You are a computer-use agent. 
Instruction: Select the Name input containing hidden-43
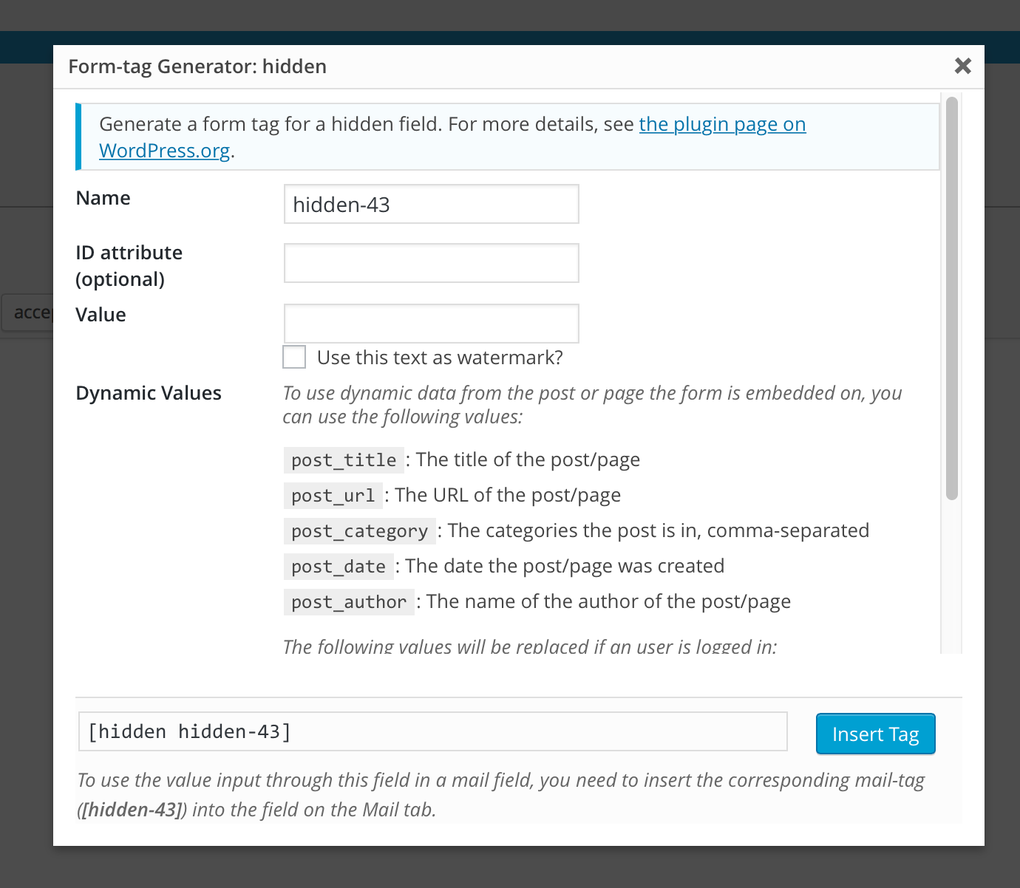point(431,203)
